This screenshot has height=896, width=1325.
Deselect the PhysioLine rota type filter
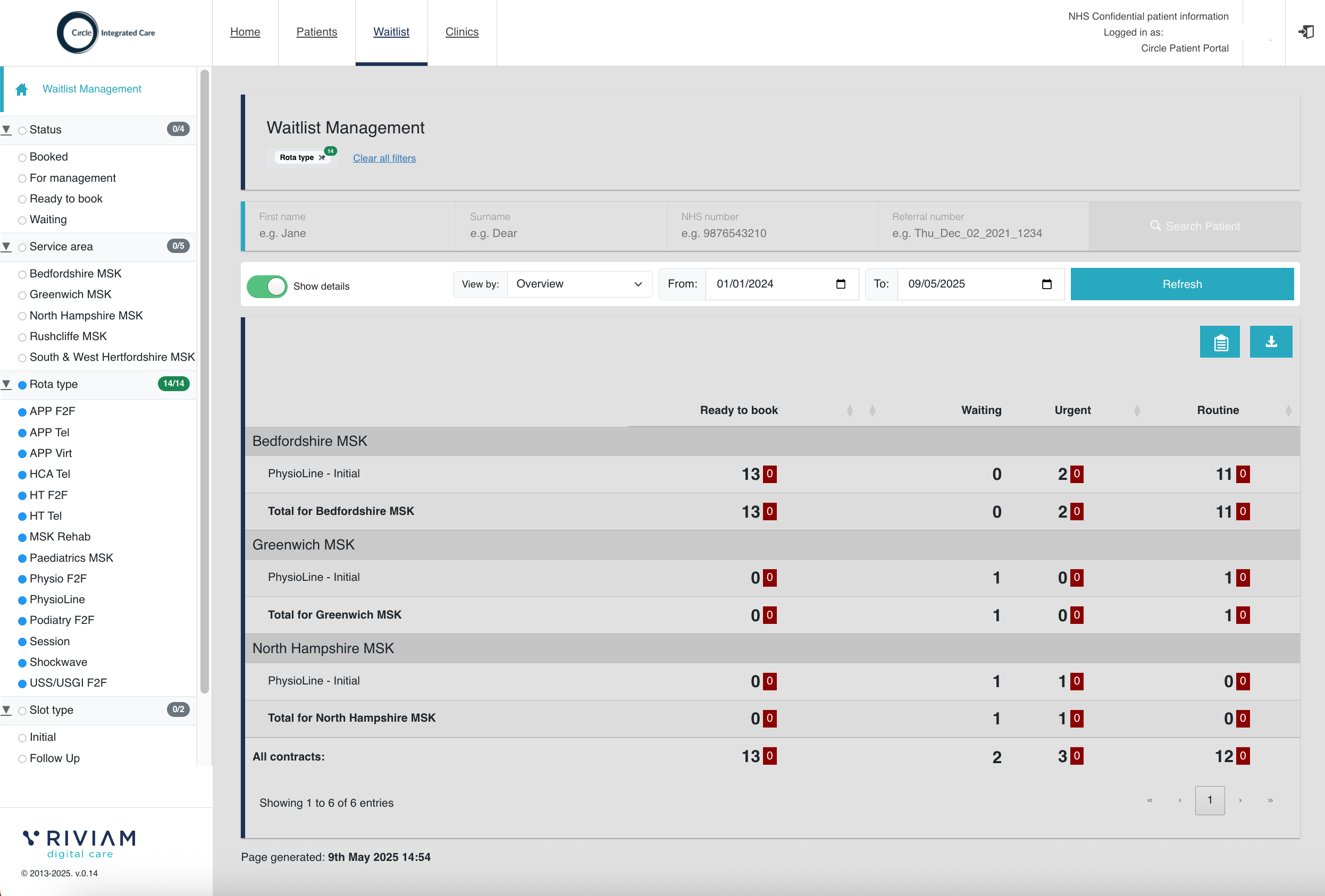coord(22,600)
